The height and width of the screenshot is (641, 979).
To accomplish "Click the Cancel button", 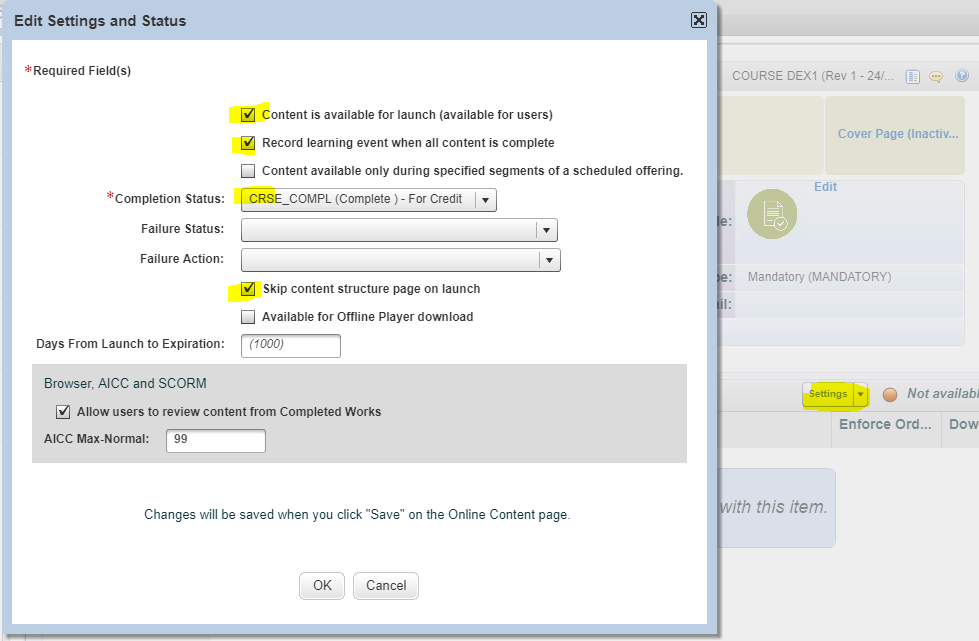I will coord(386,585).
